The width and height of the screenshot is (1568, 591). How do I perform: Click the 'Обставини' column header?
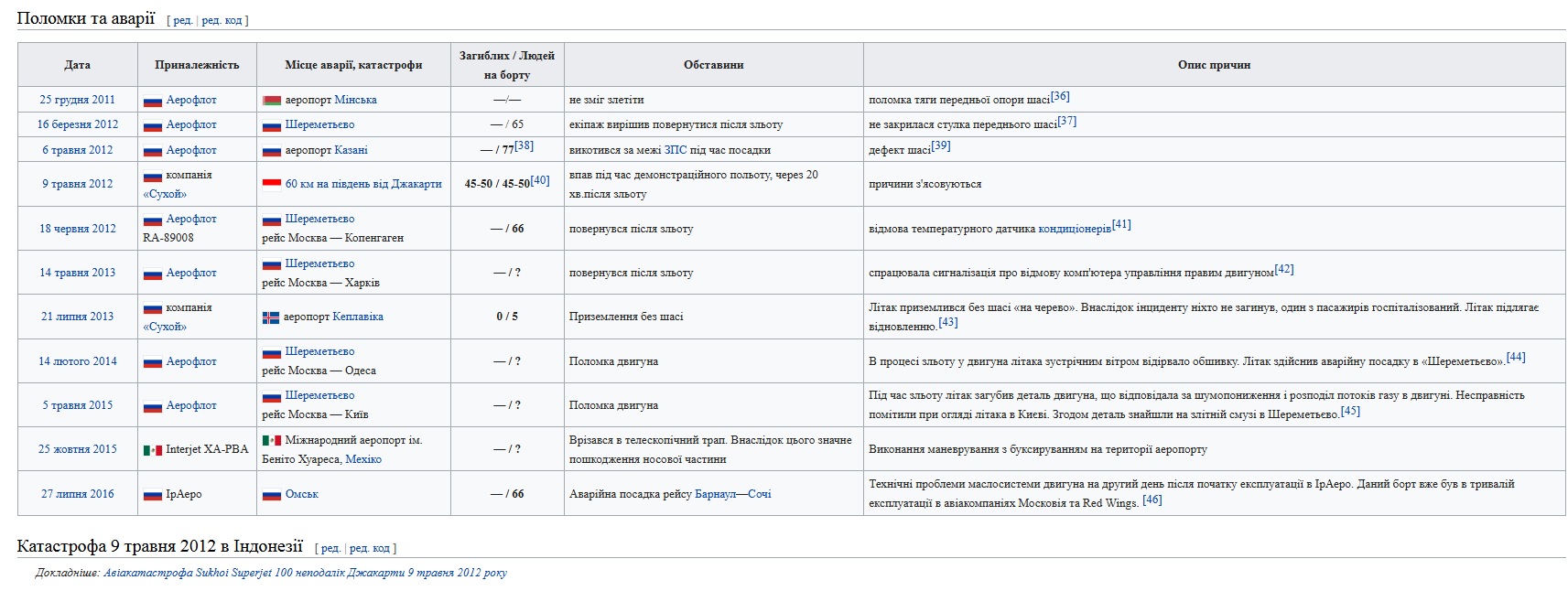[714, 65]
